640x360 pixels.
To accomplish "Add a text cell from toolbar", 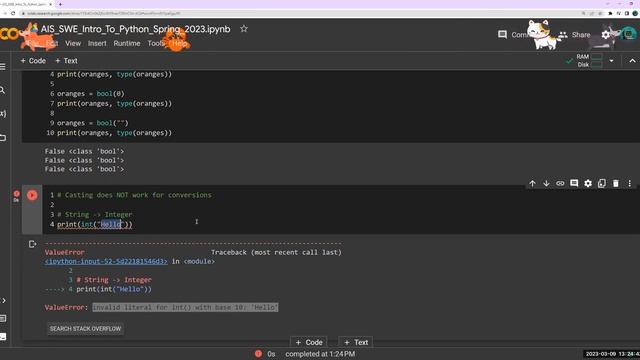I will (x=66, y=61).
